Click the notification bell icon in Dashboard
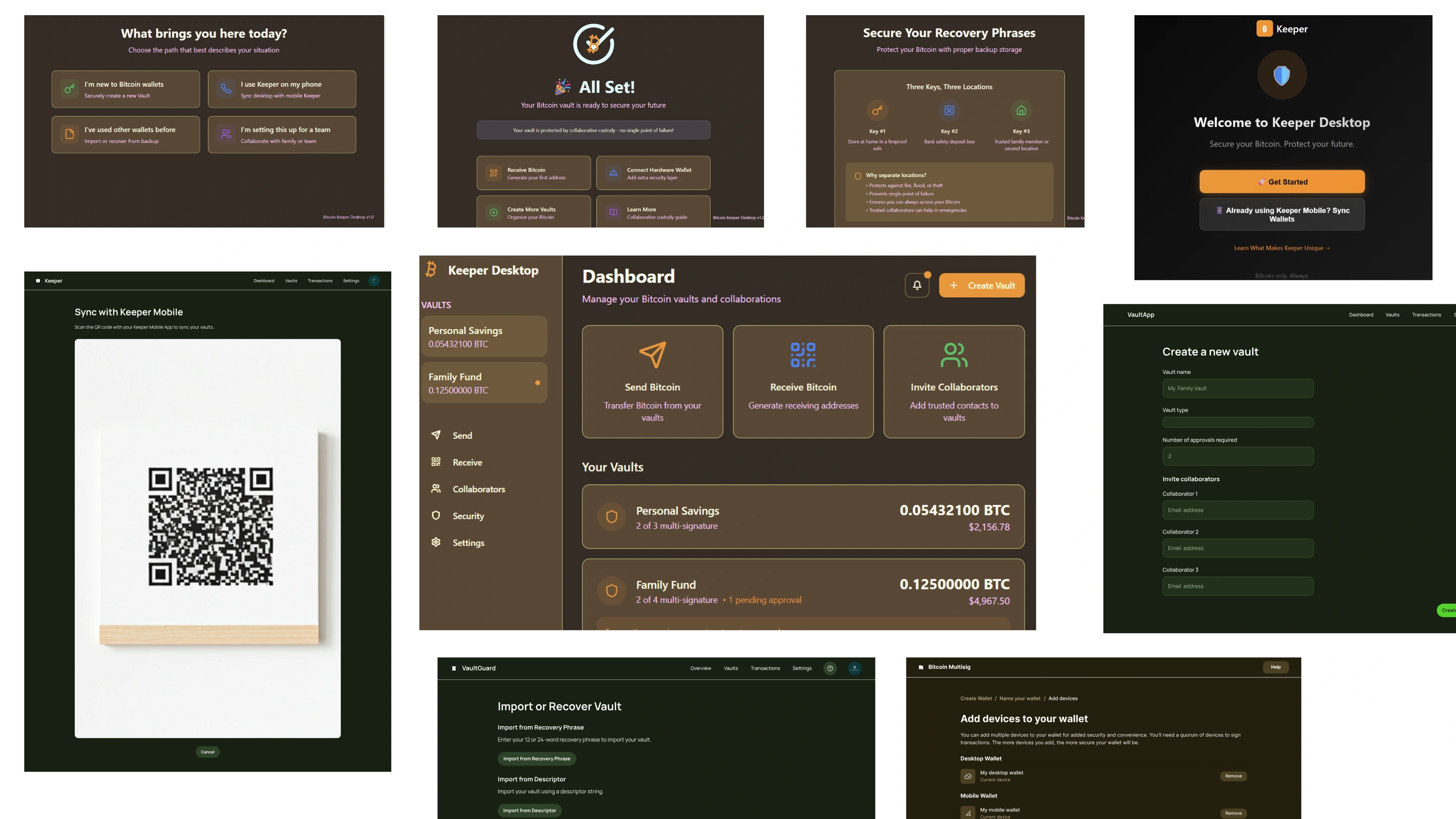This screenshot has height=819, width=1456. tap(917, 286)
